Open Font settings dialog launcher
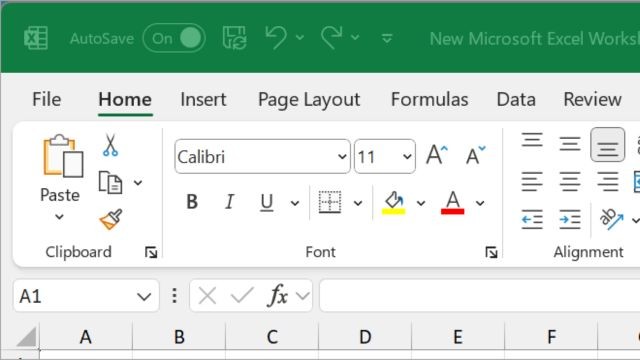Viewport: 640px width, 360px height. click(491, 253)
